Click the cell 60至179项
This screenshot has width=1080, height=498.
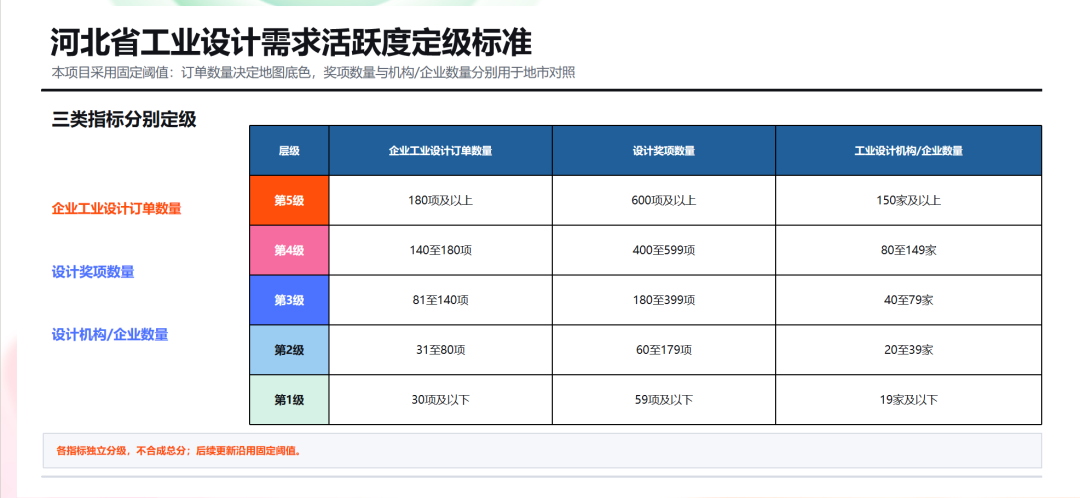(x=664, y=350)
